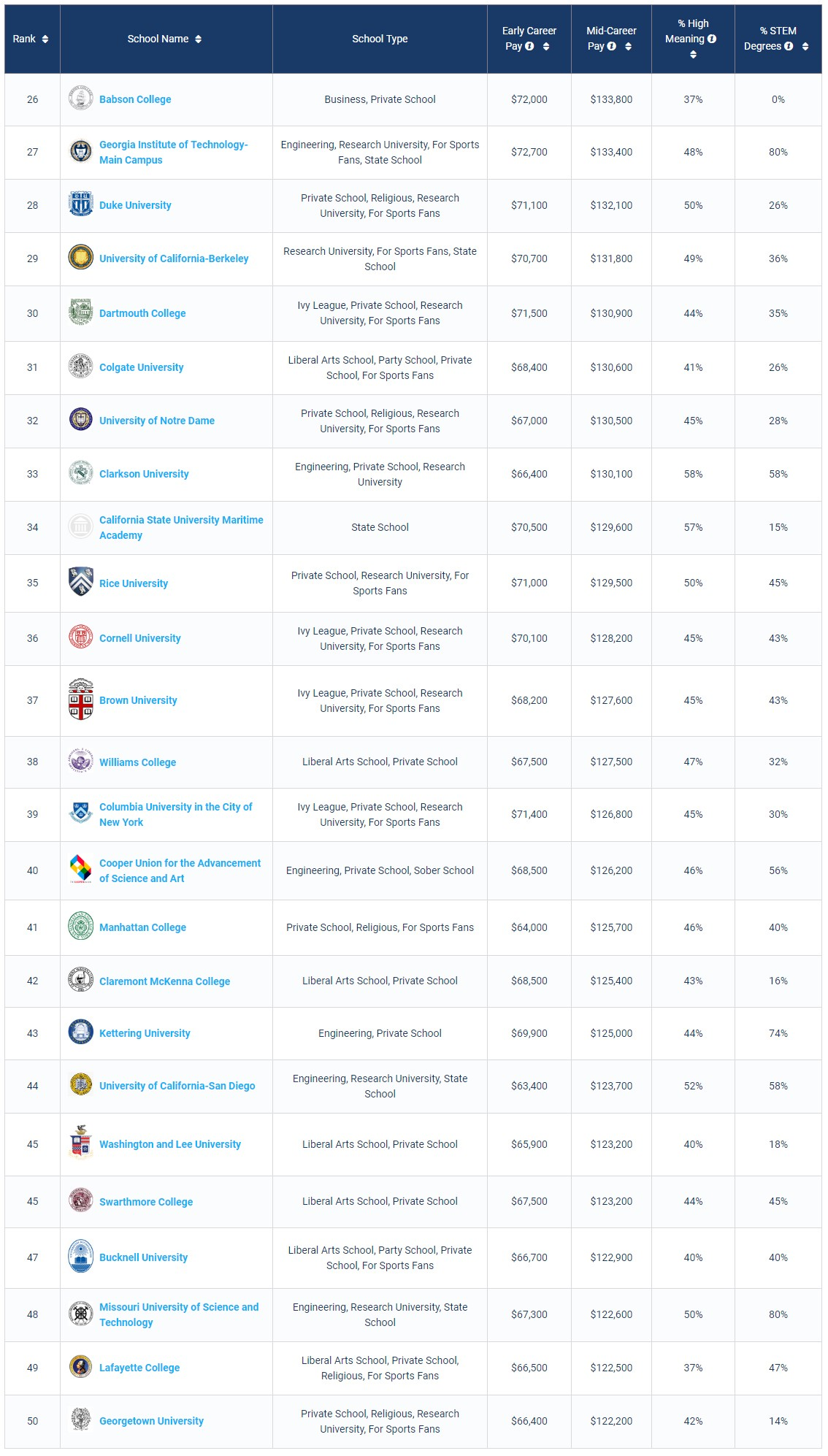
Task: Click the Brown University crest logo
Action: pyautogui.click(x=81, y=700)
